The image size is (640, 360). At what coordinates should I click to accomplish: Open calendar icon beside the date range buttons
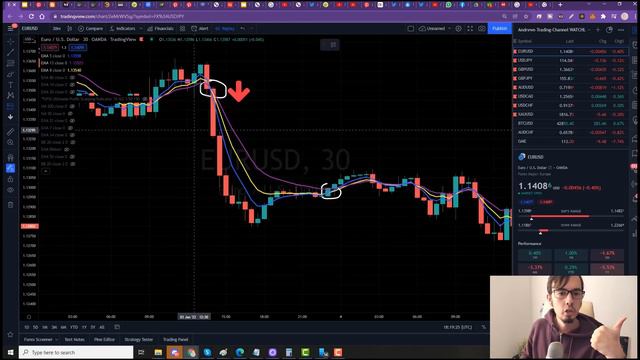(117, 327)
